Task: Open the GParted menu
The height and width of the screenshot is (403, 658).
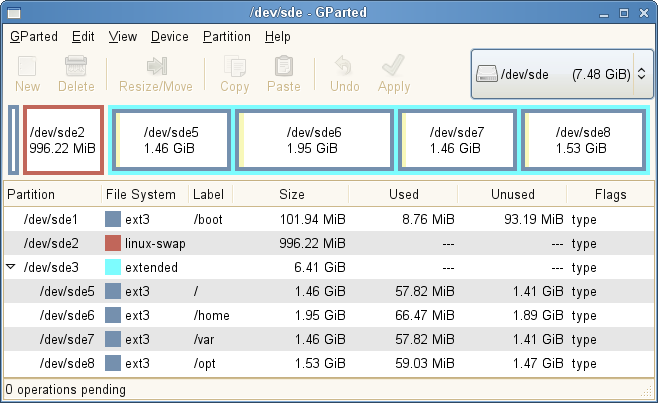Action: (x=34, y=37)
